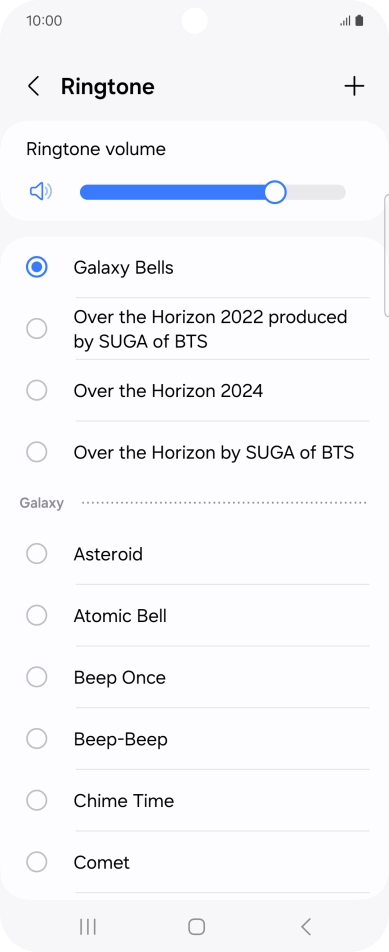Select Over the Horizon 2024 radio button
The image size is (389, 952).
[37, 390]
